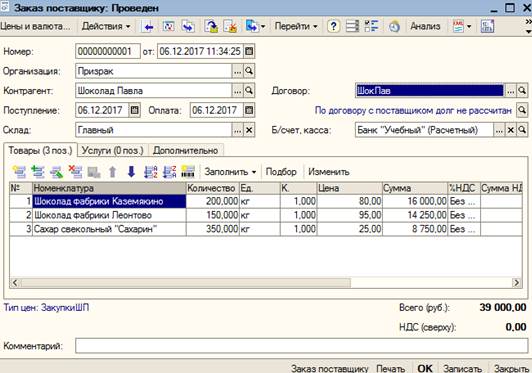Image resolution: width=532 pixels, height=373 pixels.
Task: Click the document copy icon with blue arrows
Action: tap(188, 26)
